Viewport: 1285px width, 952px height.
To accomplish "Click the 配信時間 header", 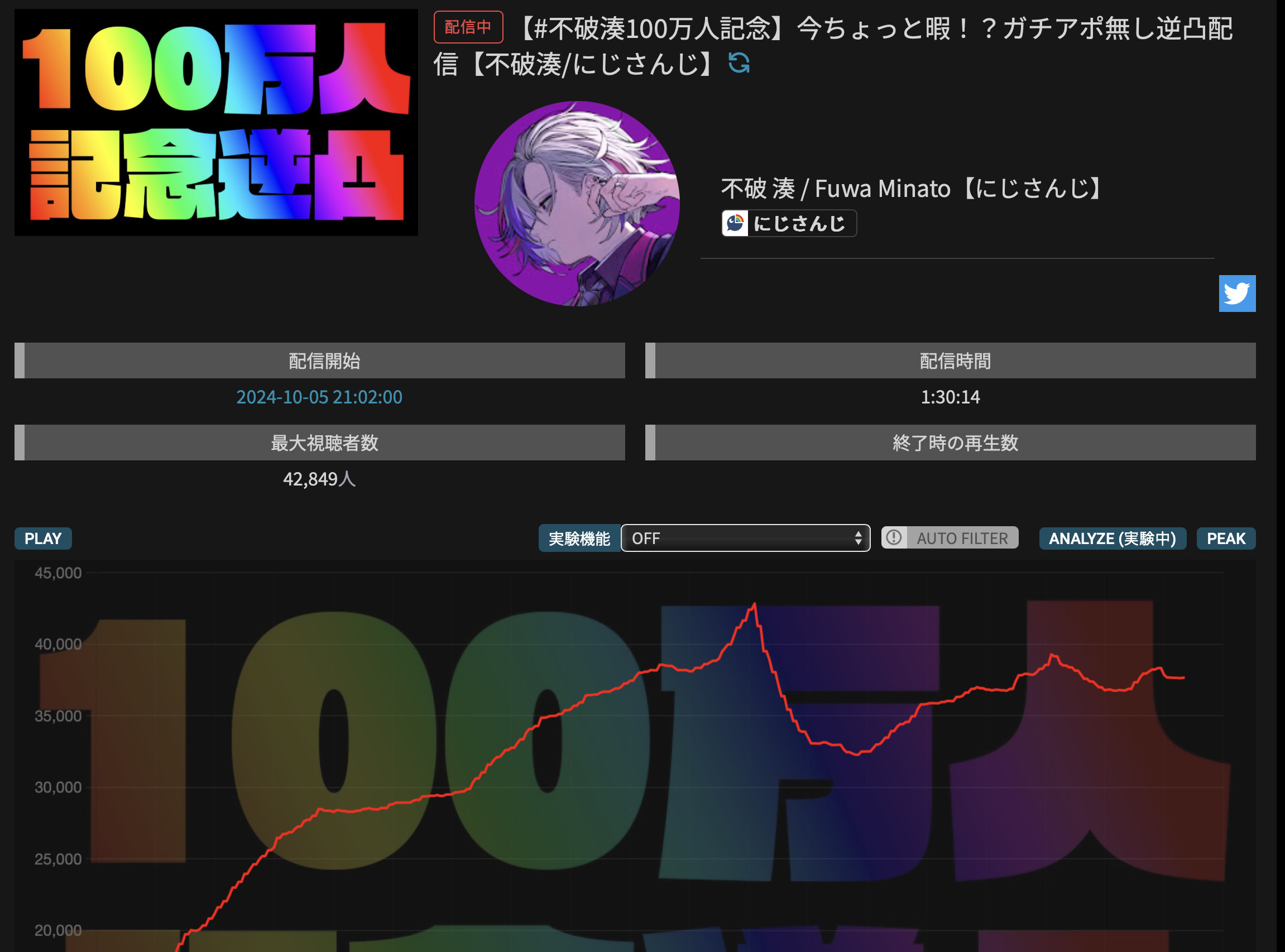I will tap(950, 360).
